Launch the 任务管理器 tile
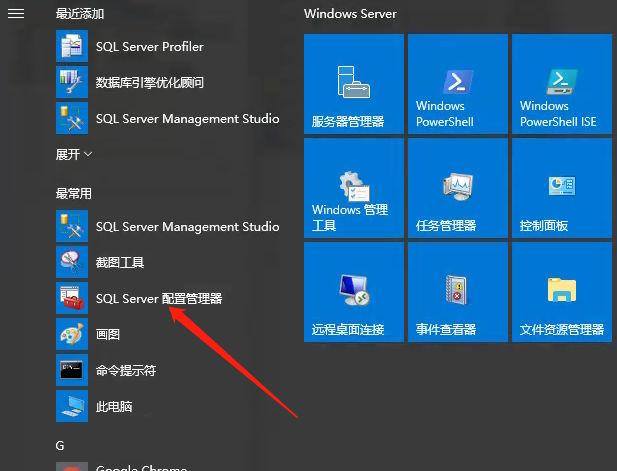This screenshot has width=617, height=471. tap(458, 188)
